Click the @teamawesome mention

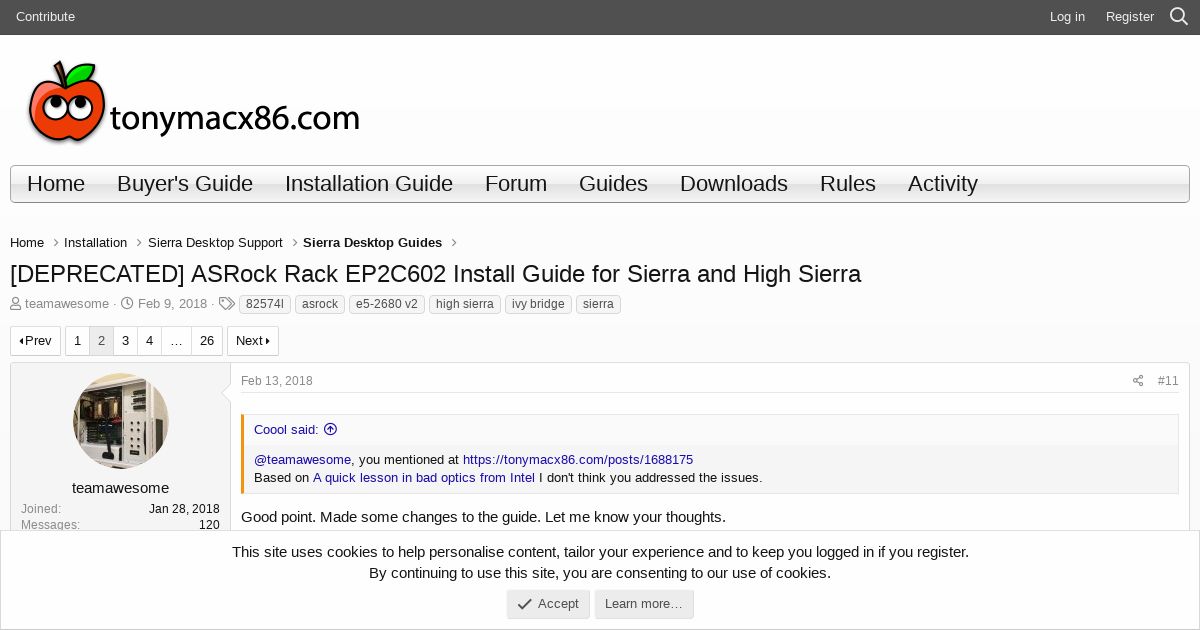coord(302,460)
